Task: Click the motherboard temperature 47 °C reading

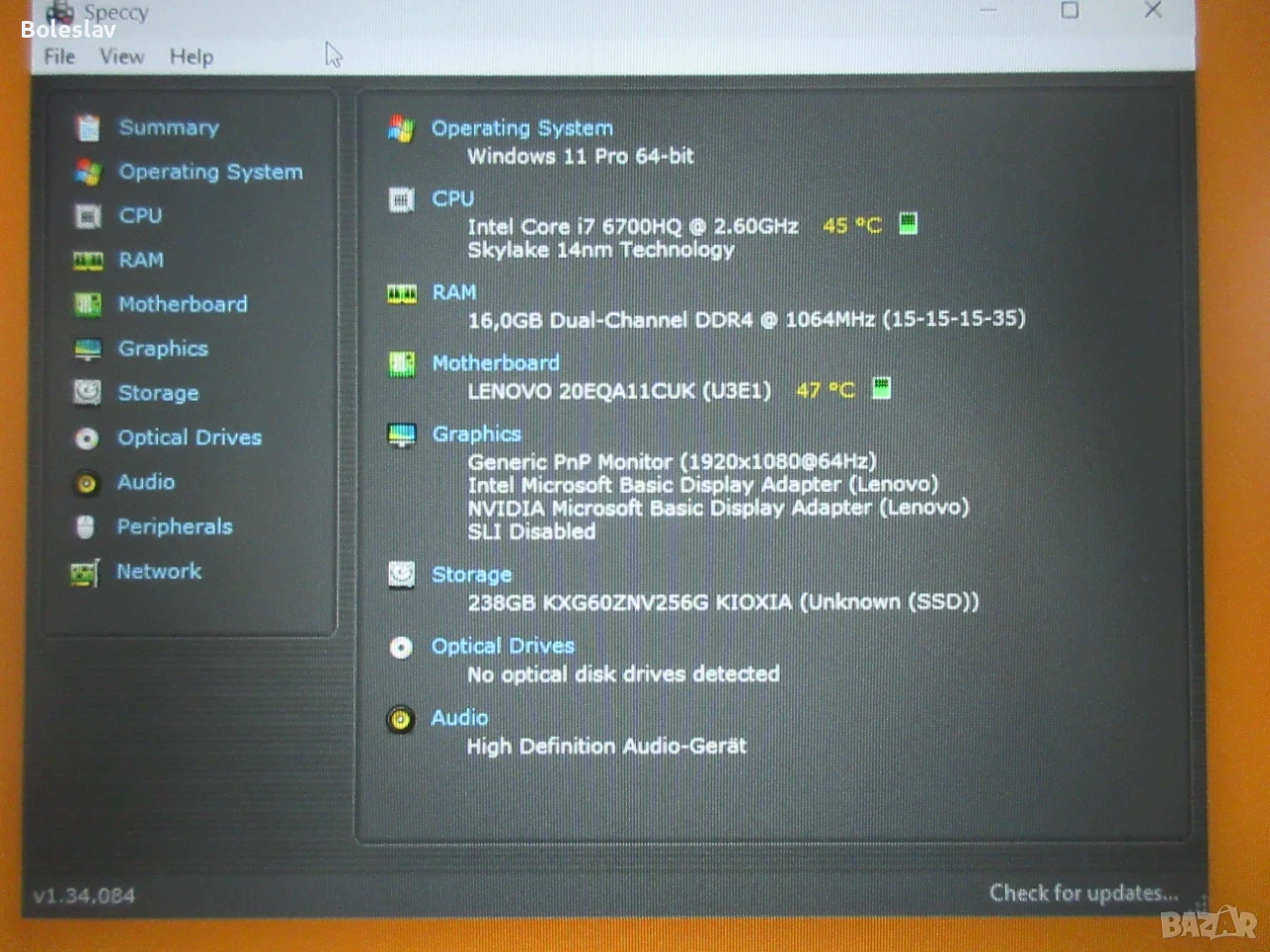Action: click(x=825, y=391)
